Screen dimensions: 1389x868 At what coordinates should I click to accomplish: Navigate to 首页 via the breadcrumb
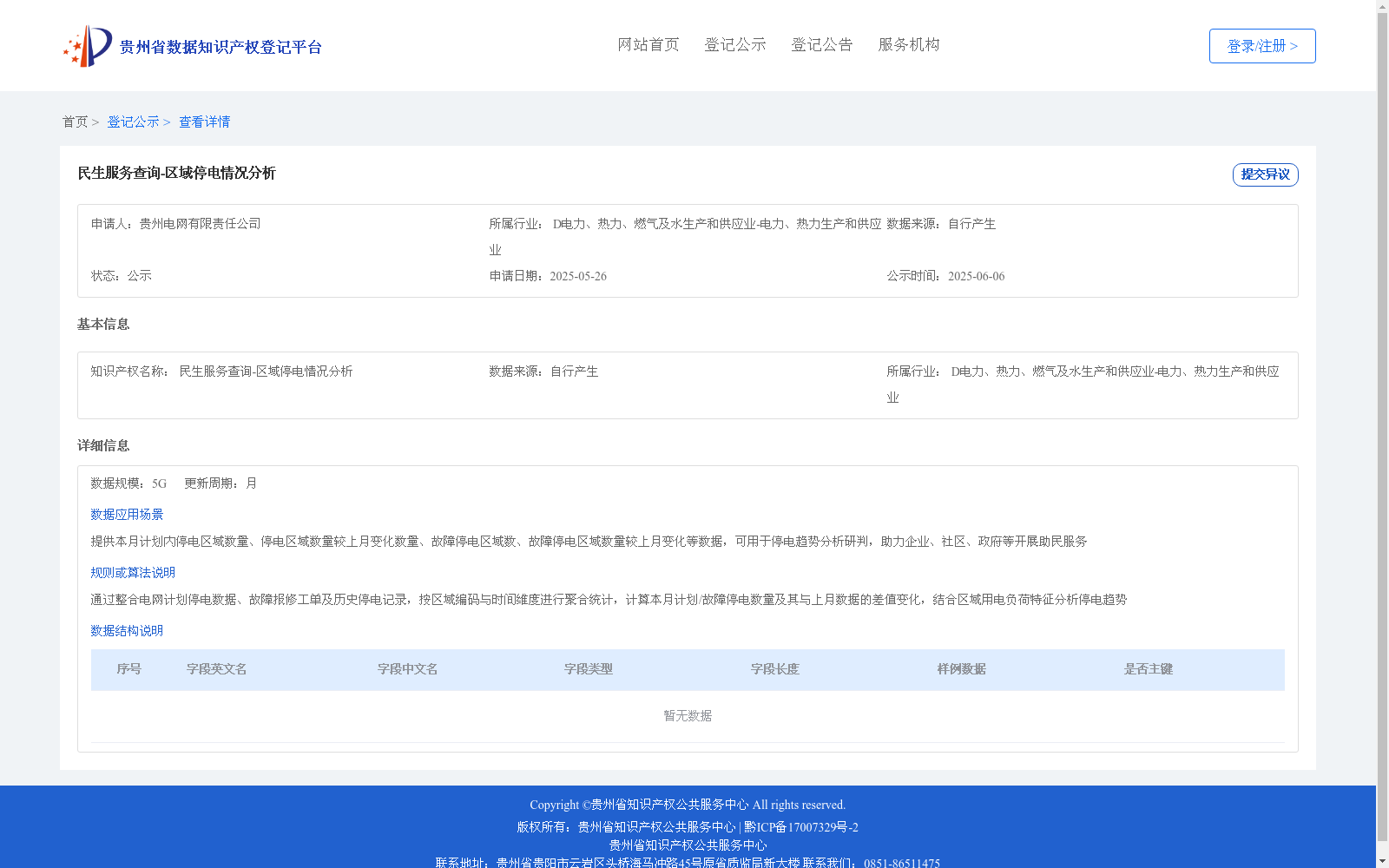coord(75,122)
